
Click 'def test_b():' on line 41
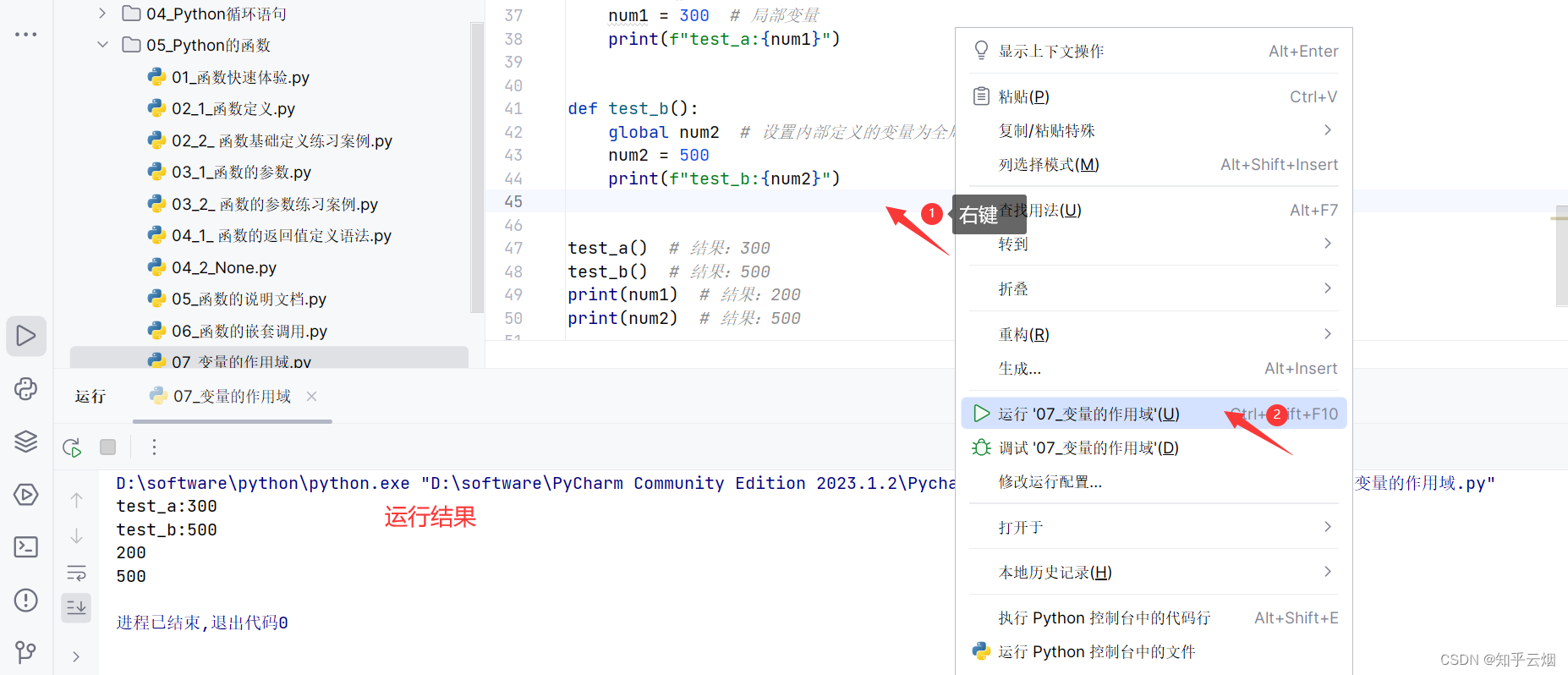tap(633, 108)
